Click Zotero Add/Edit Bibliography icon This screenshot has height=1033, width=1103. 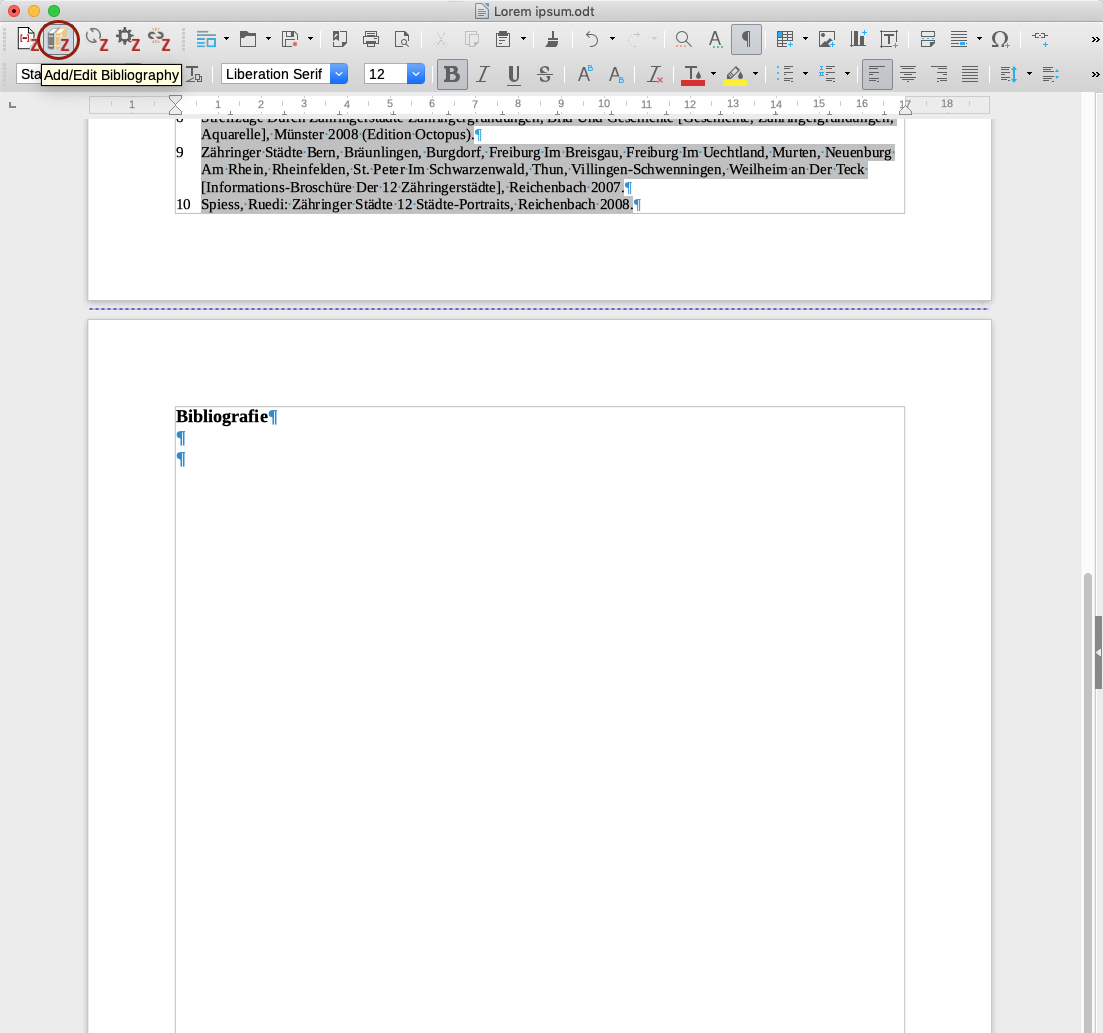coord(60,39)
